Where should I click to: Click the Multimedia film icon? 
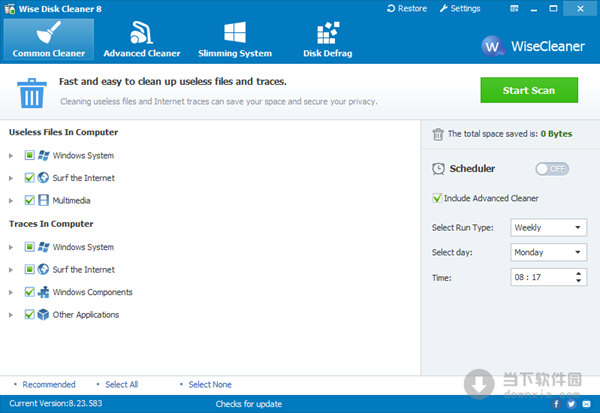click(x=43, y=200)
